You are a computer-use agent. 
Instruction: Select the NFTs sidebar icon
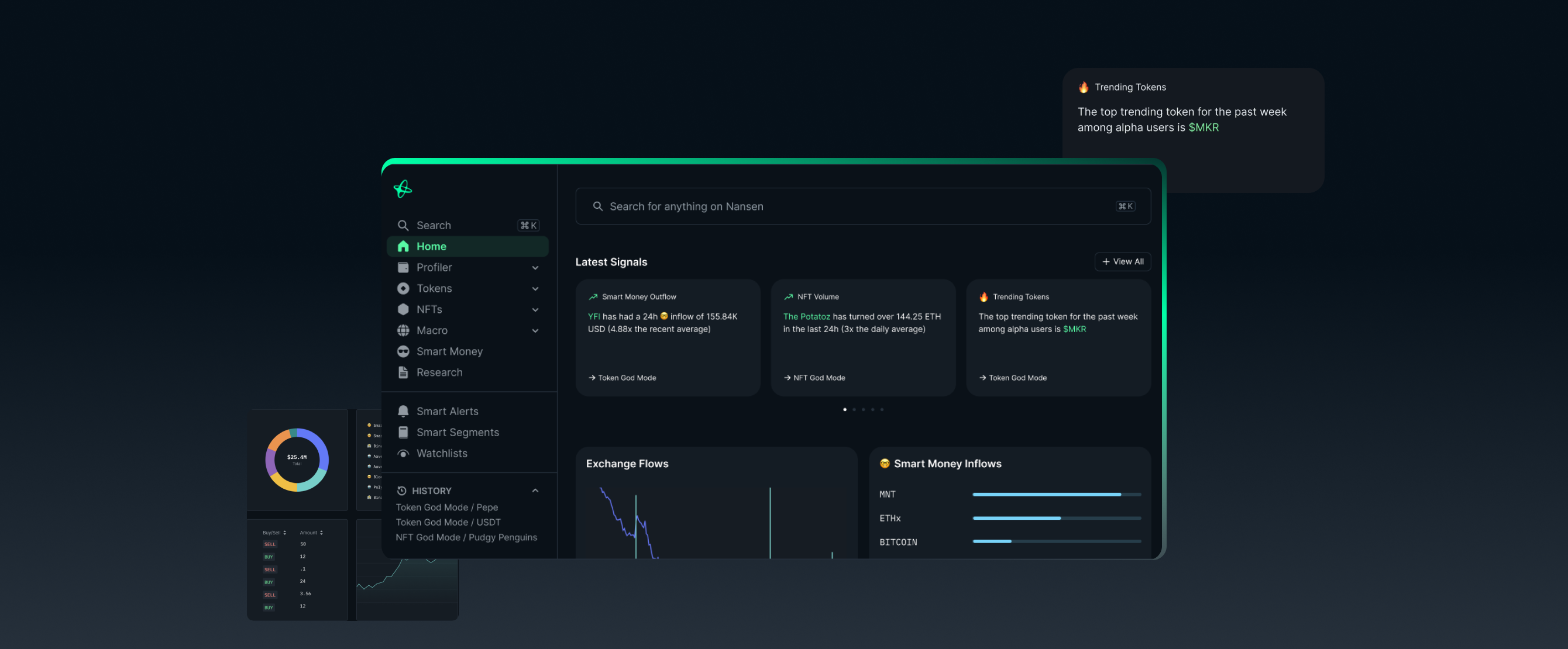click(x=404, y=309)
